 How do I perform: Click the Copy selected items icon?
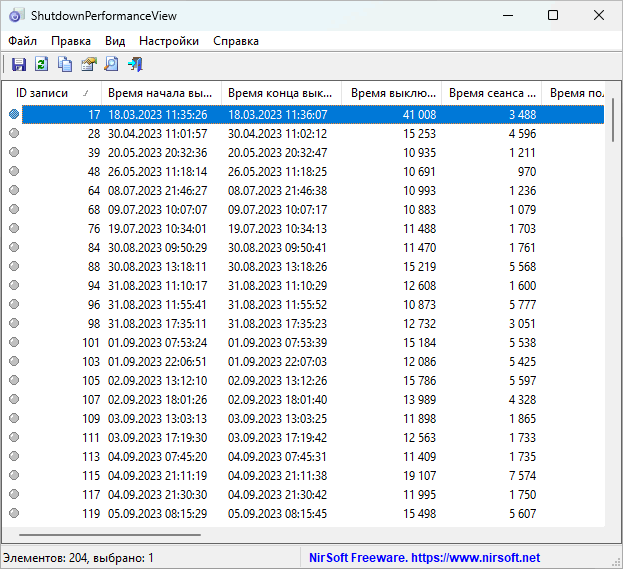tap(65, 65)
